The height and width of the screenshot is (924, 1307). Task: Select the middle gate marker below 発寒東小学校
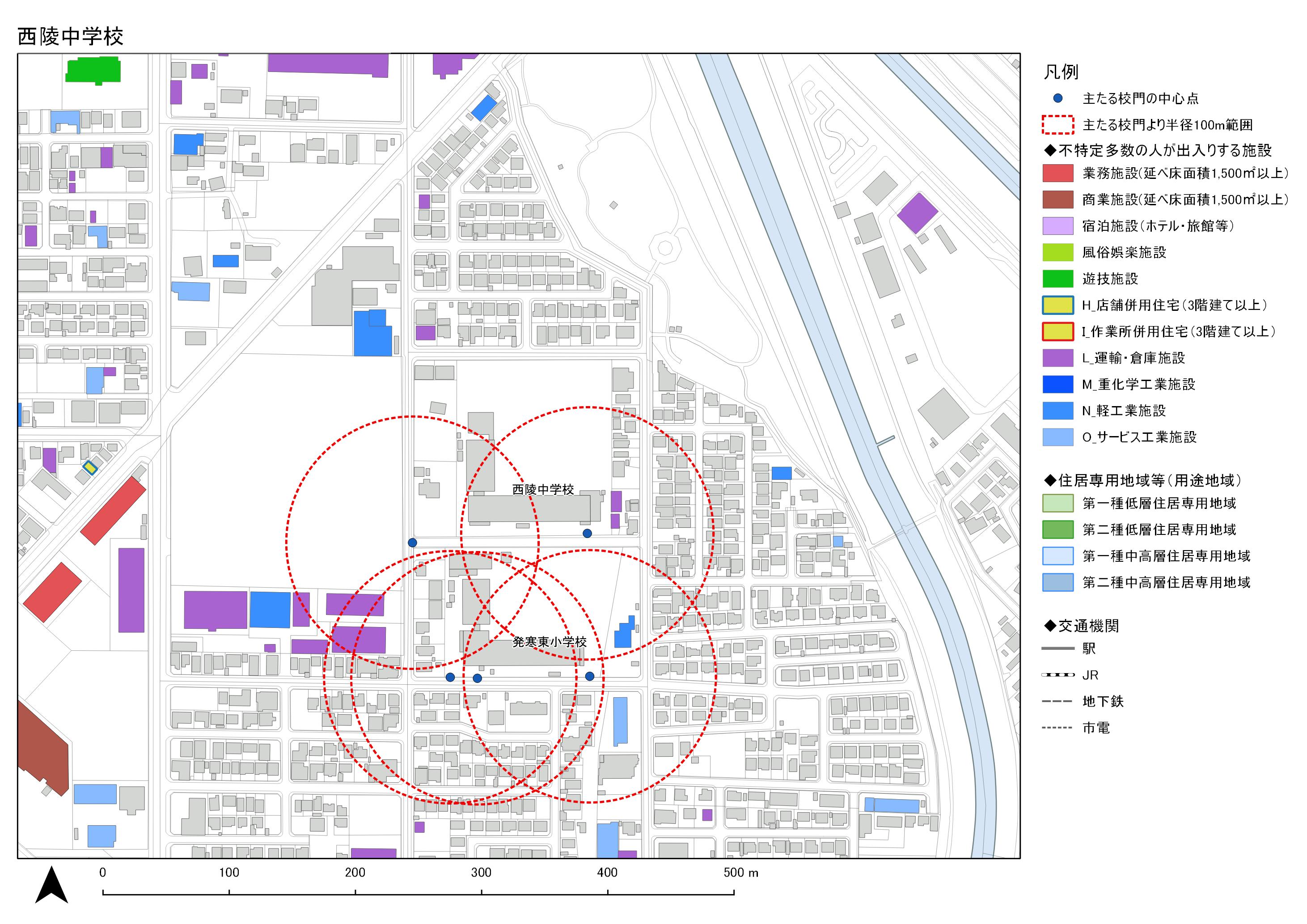pos(477,678)
